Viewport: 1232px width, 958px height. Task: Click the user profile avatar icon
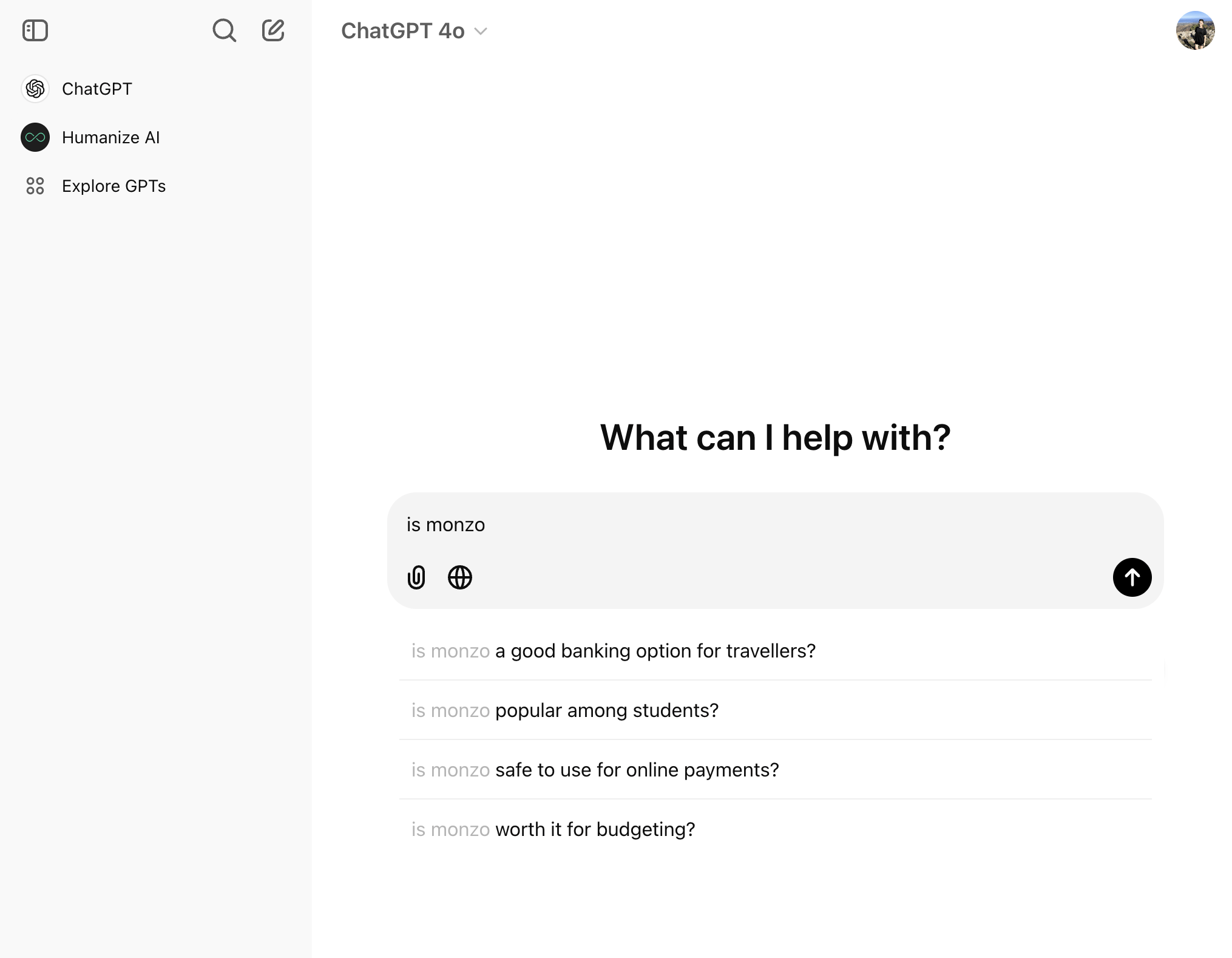1192,30
